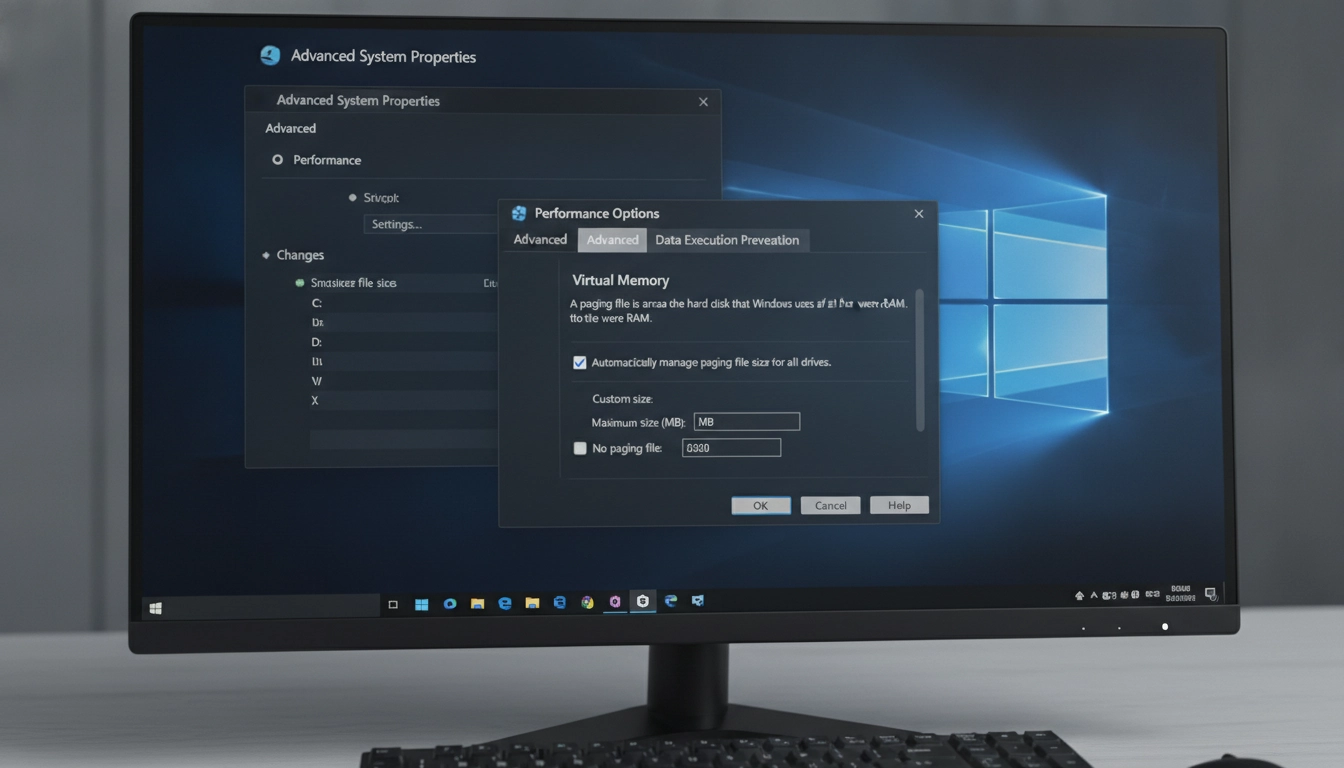Launch the Chrome icon on the taskbar
The width and height of the screenshot is (1344, 768).
(x=587, y=602)
